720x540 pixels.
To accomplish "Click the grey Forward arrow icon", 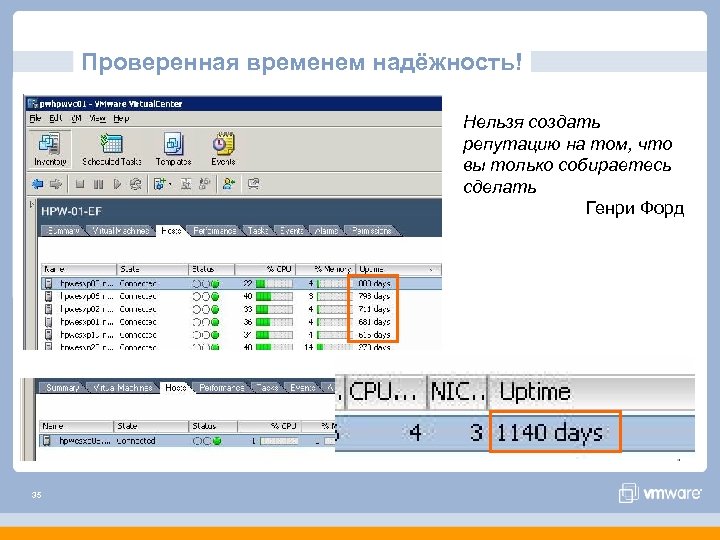I will pos(56,184).
